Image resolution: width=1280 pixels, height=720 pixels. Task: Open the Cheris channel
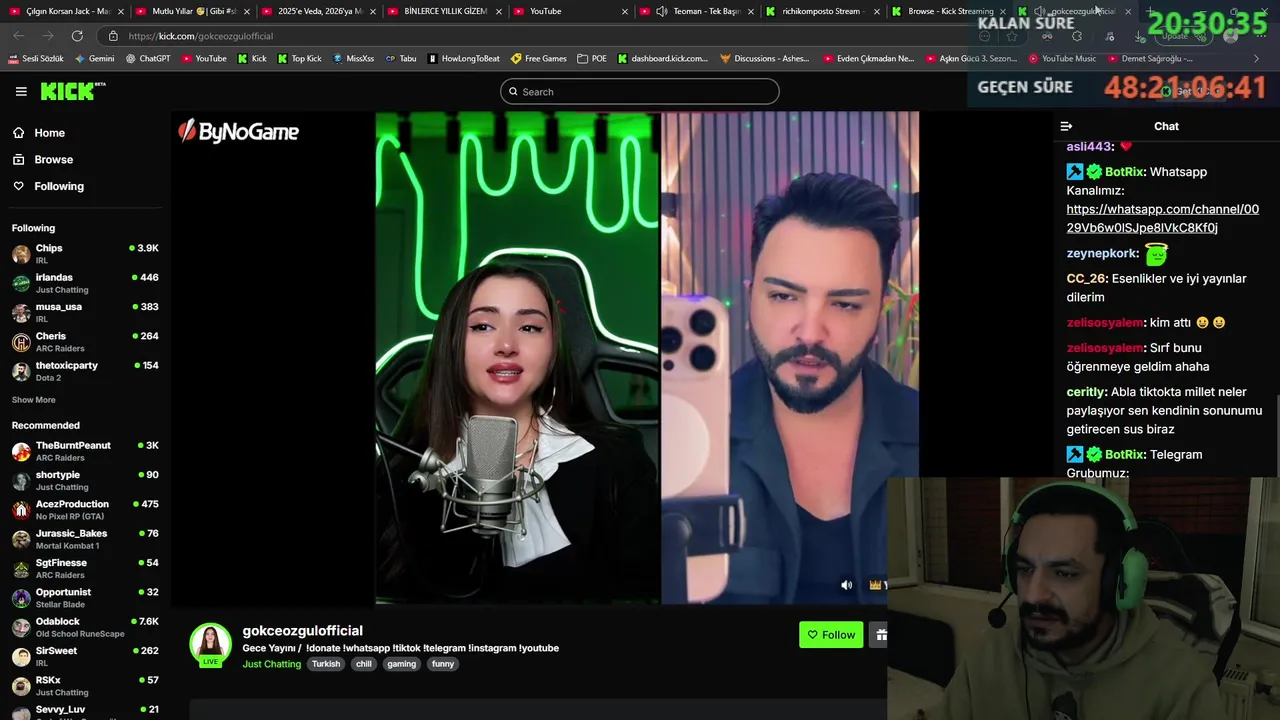(x=85, y=342)
